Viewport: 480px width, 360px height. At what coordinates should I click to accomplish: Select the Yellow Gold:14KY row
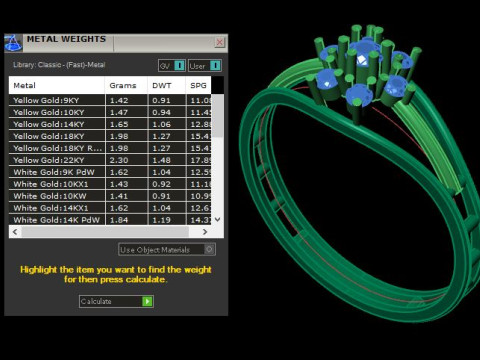(x=110, y=124)
